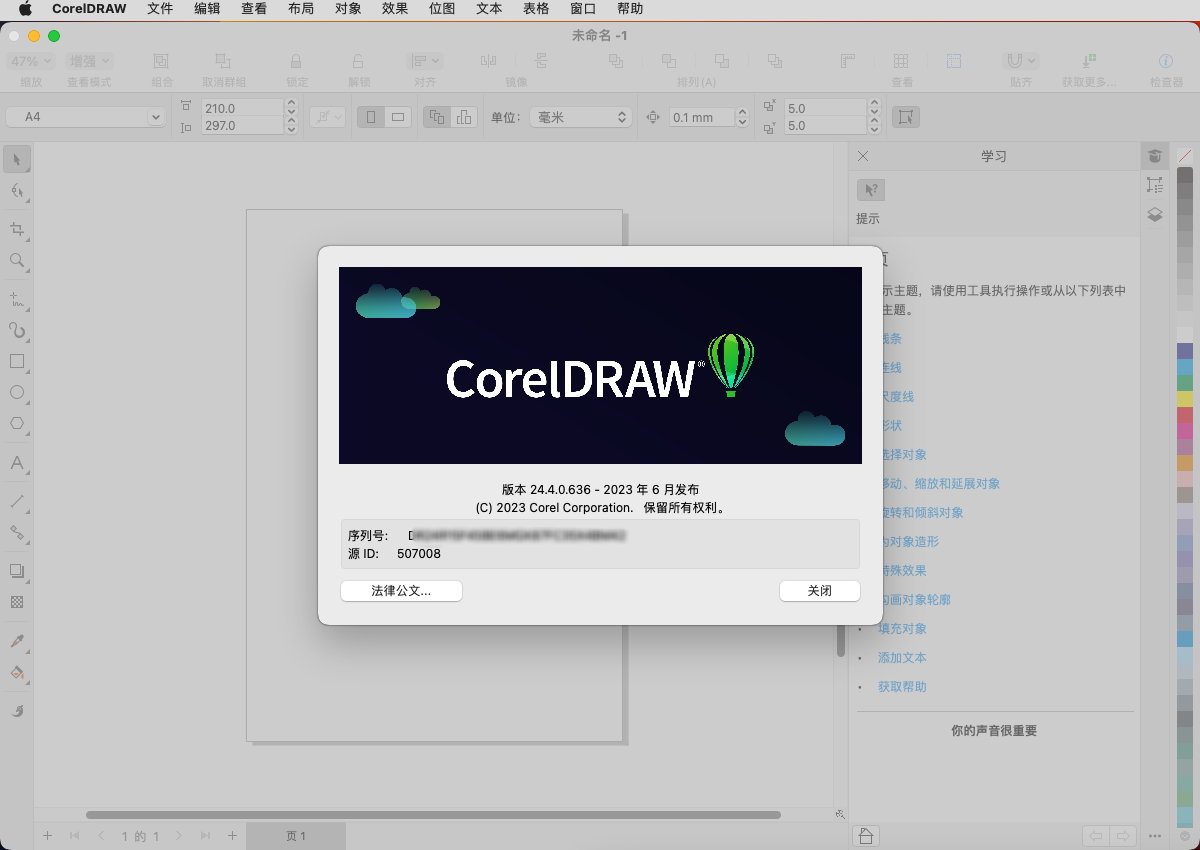Screen dimensions: 1200x850
Task: Select the Crop tool
Action: click(17, 229)
